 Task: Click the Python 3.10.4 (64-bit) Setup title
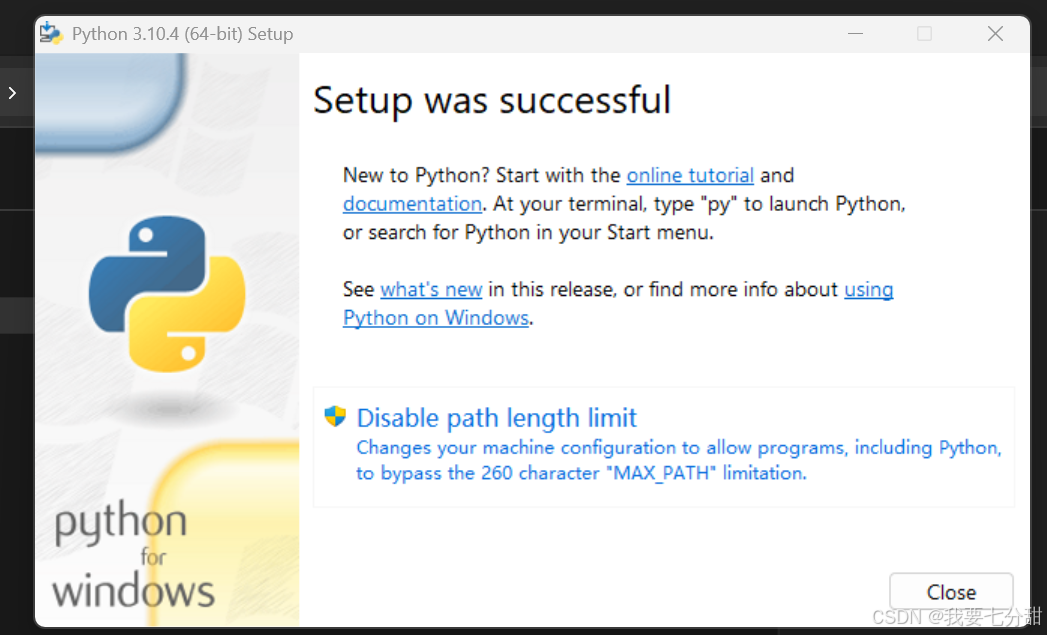tap(182, 34)
